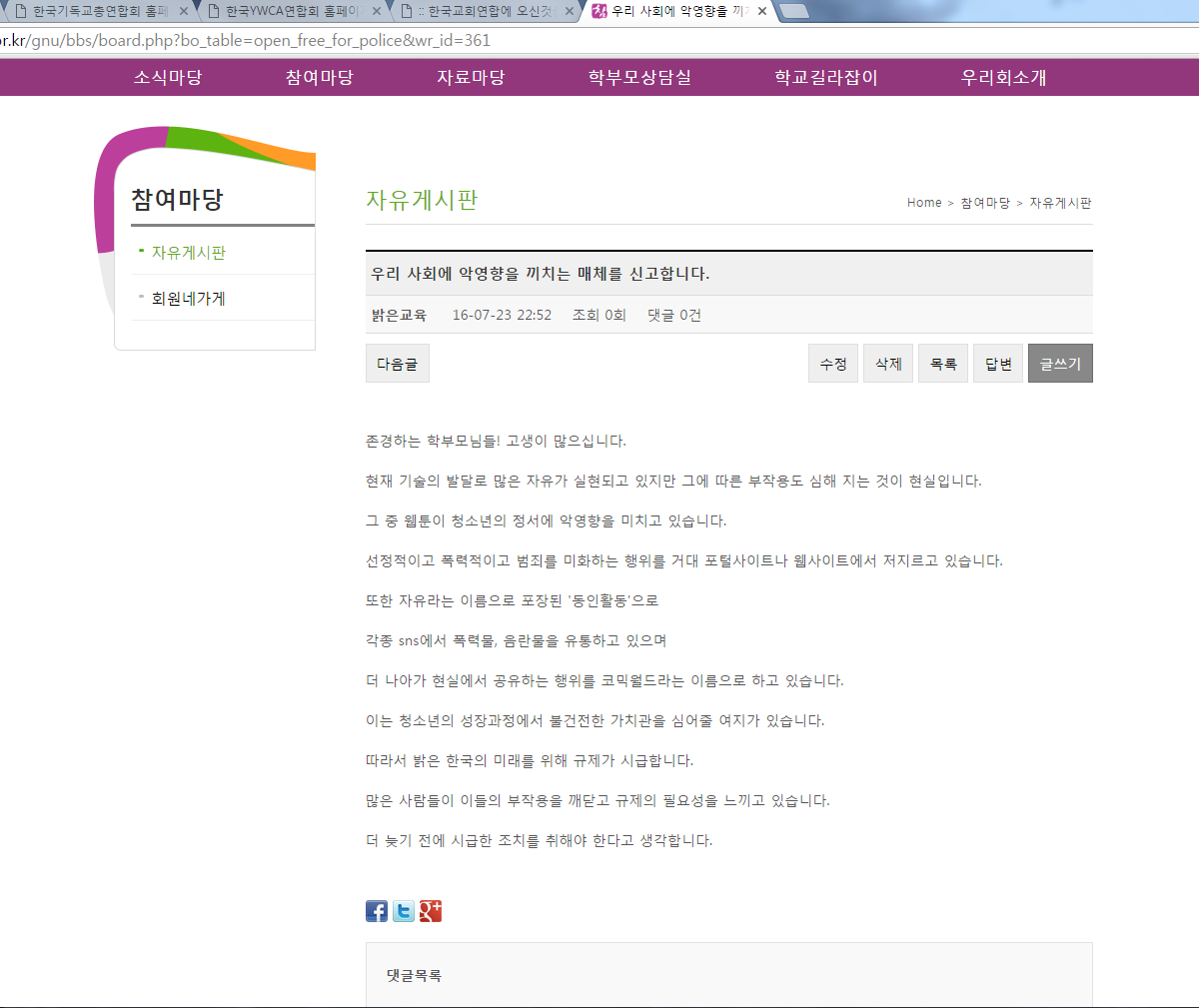This screenshot has width=1199, height=1008.
Task: Click the line starting 더 늦기 전에
Action: (x=540, y=840)
